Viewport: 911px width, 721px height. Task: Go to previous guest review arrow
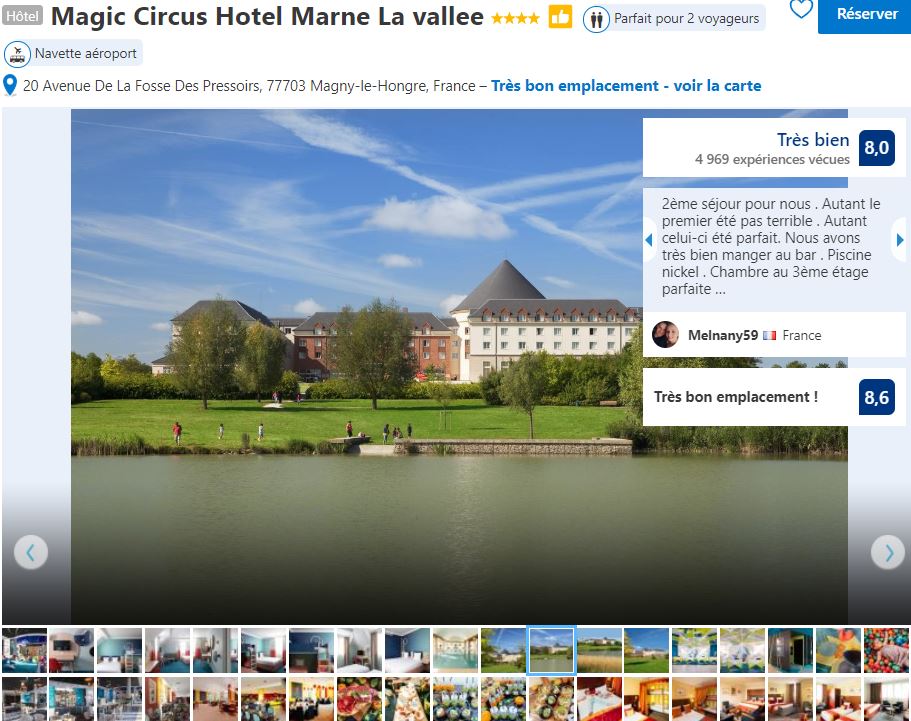point(649,239)
